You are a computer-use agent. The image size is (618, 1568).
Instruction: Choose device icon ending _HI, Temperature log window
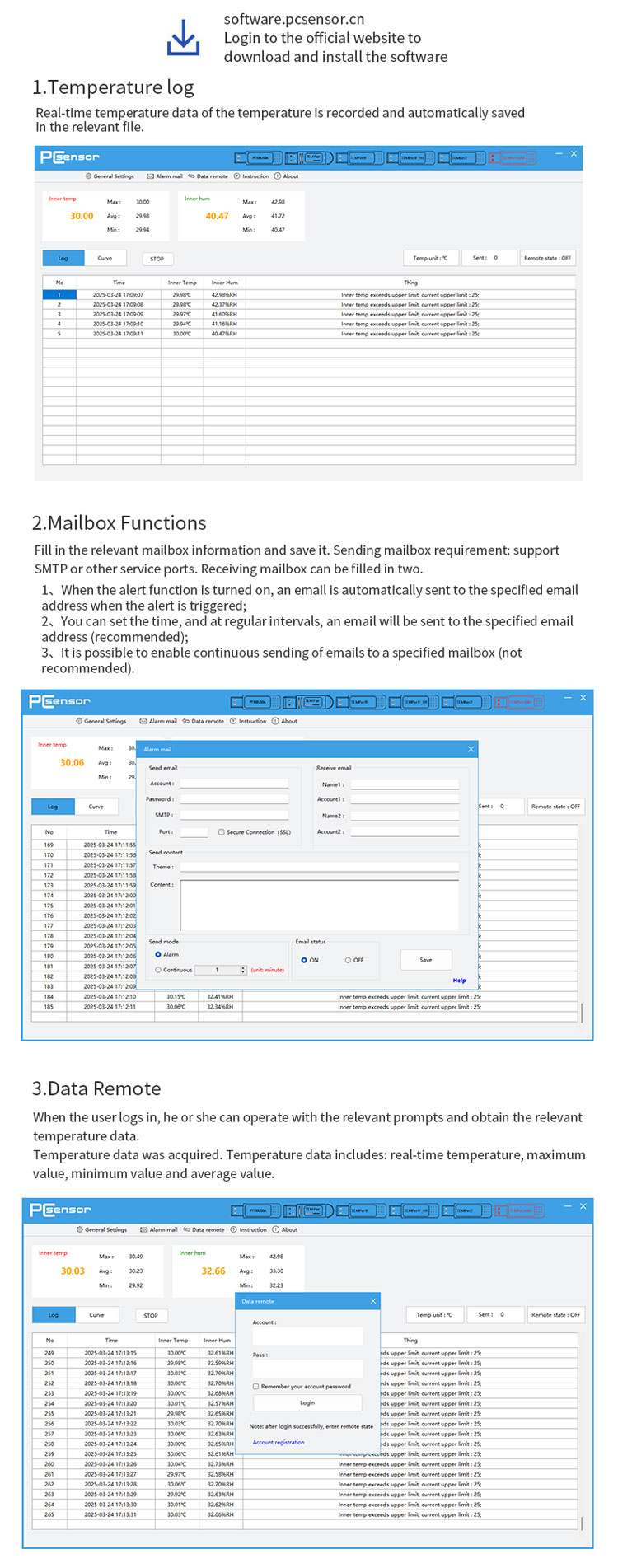[x=410, y=157]
